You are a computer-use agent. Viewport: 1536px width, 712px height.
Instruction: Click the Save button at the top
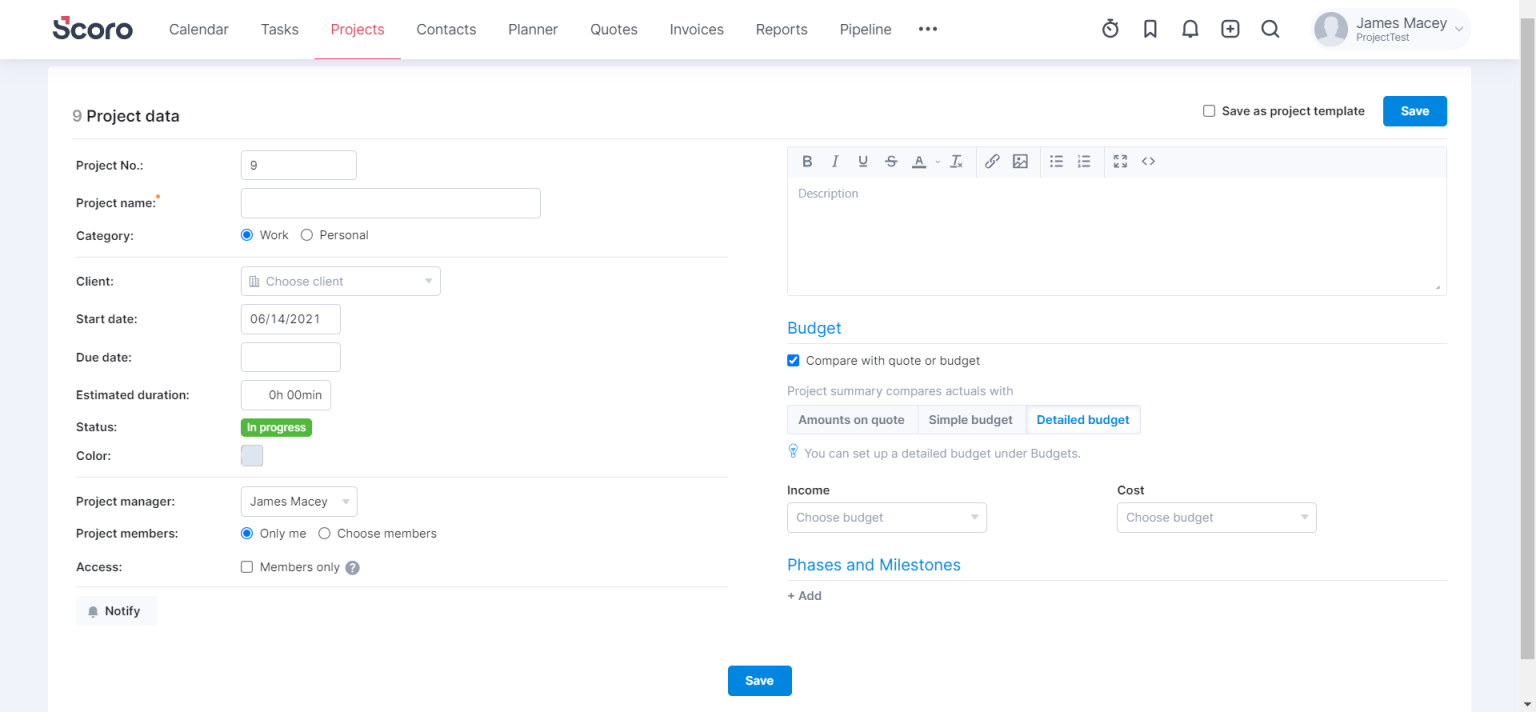pos(1414,111)
